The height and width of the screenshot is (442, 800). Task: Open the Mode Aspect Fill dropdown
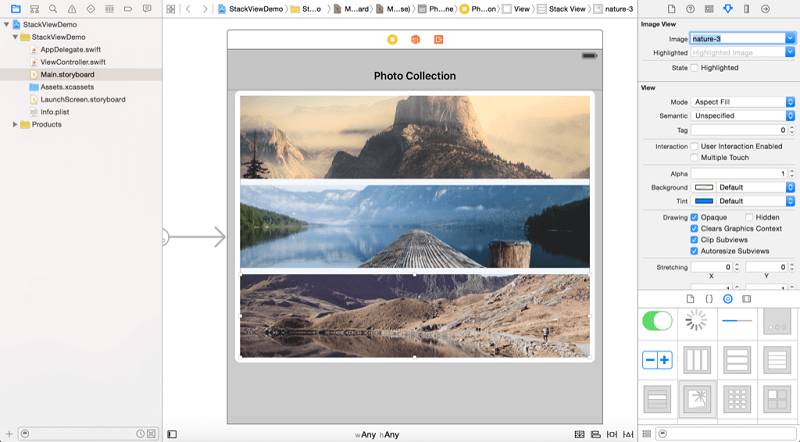743,102
